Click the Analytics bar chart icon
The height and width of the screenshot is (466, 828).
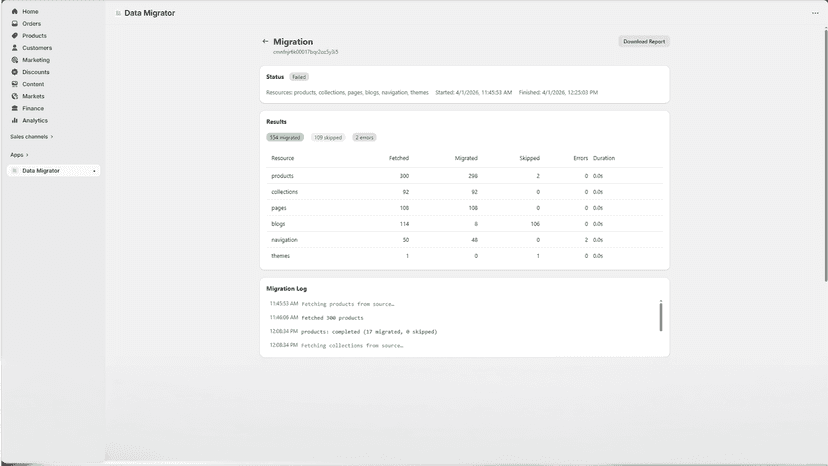[x=15, y=120]
